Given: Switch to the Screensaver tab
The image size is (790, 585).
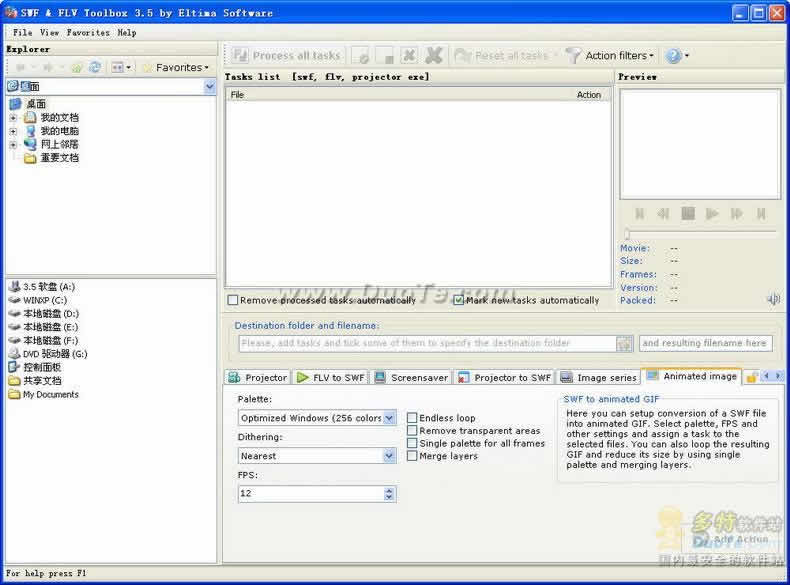Looking at the screenshot, I should (412, 377).
